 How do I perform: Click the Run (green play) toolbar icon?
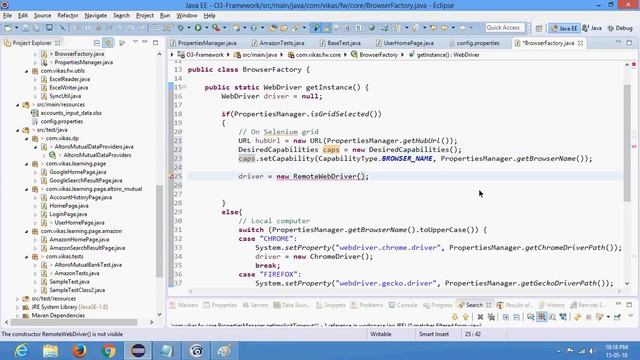[198, 28]
